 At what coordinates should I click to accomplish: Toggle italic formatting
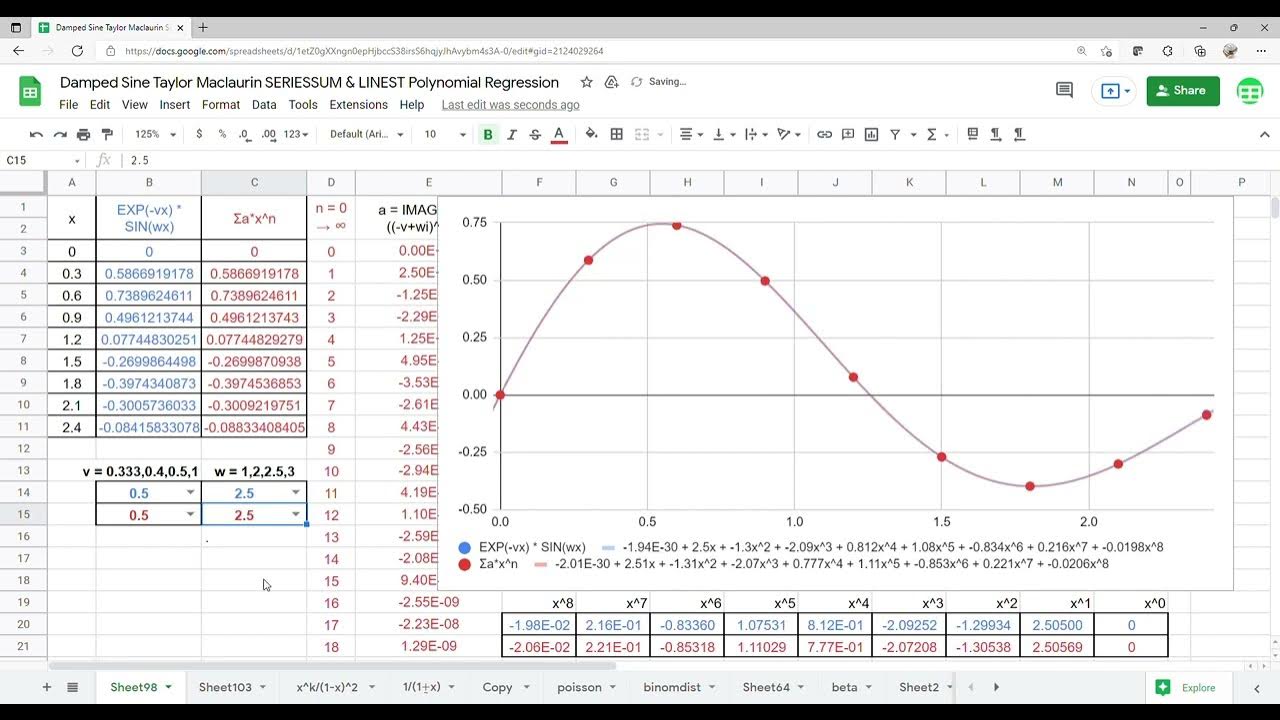point(512,134)
